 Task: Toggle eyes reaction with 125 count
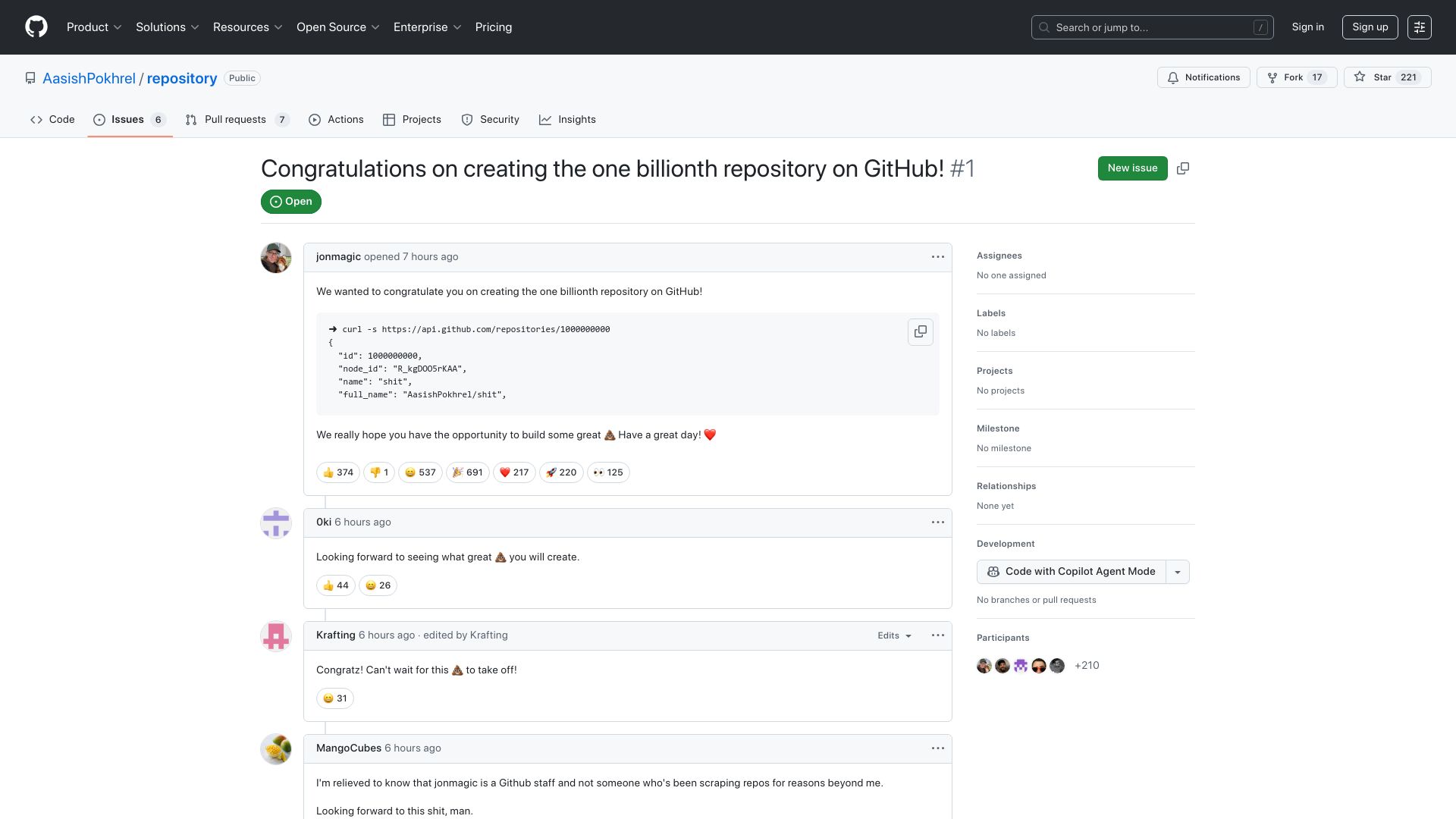point(608,472)
